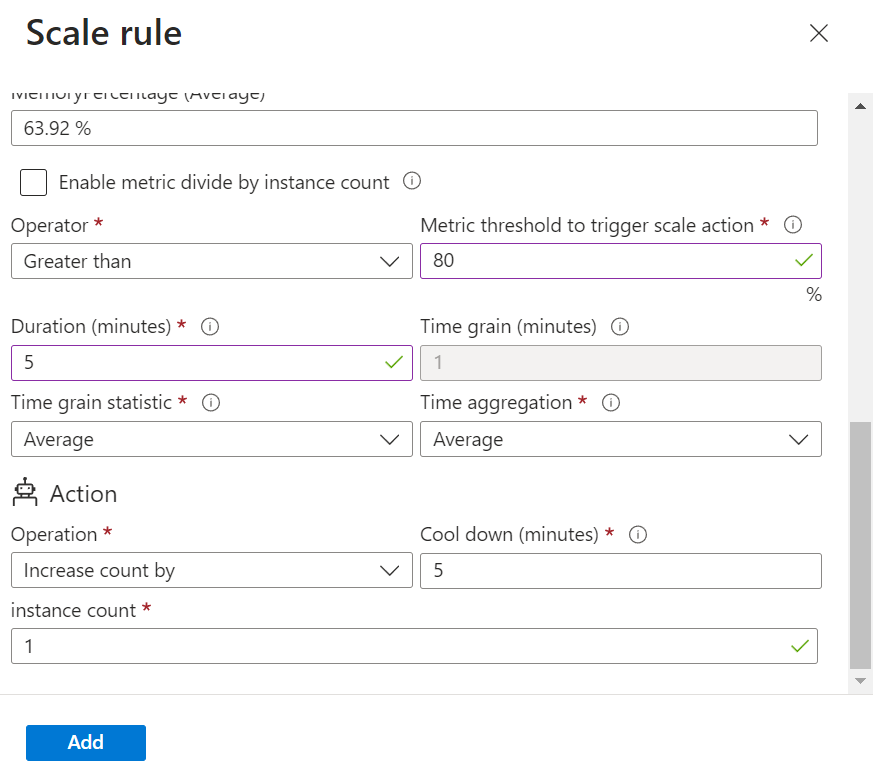Click the Duration minutes input field
Image resolution: width=873 pixels, height=771 pixels.
[195, 363]
